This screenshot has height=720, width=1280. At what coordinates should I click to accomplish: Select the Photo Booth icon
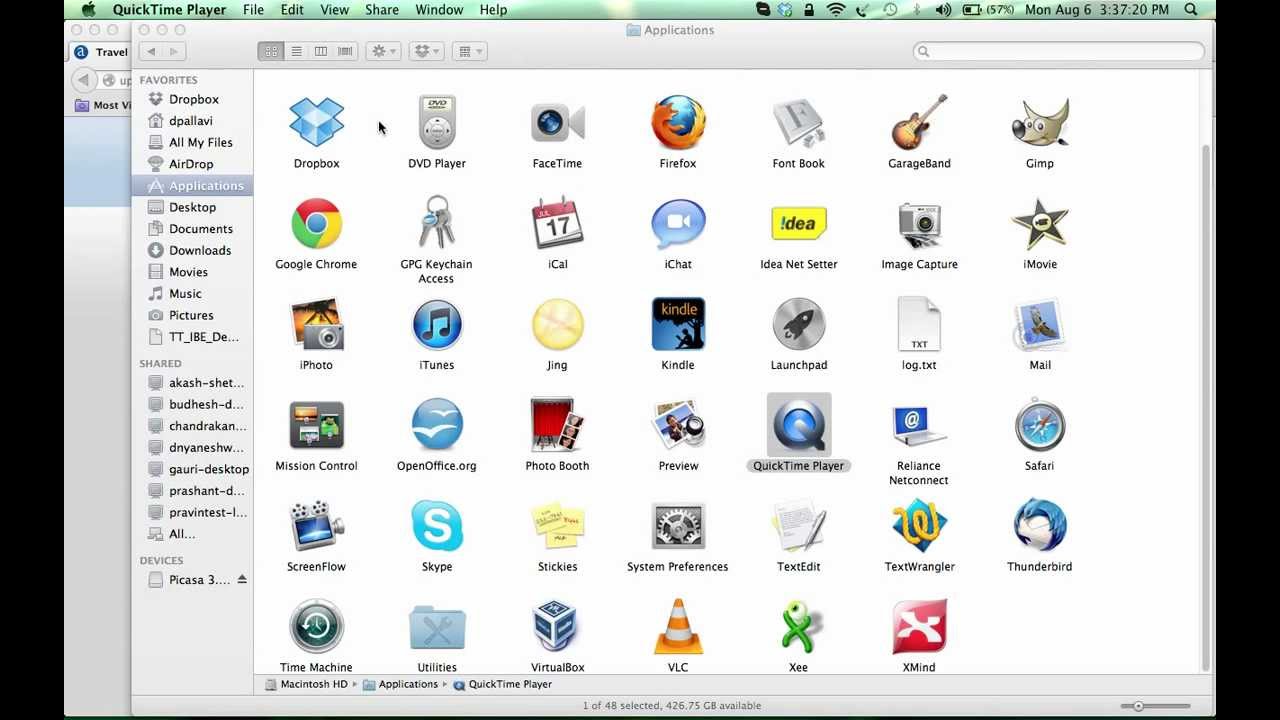tap(557, 425)
